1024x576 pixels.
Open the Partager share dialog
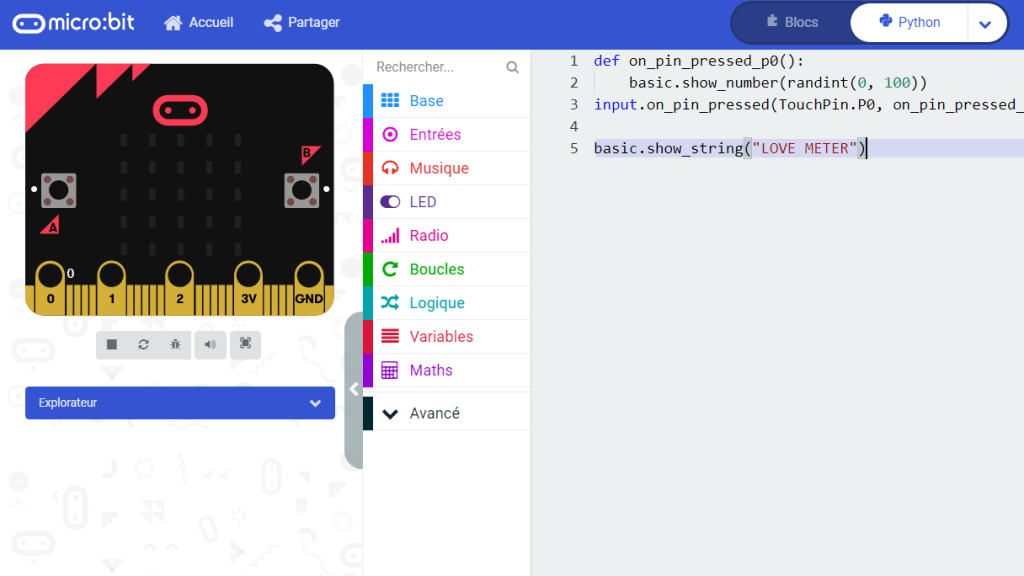point(302,23)
